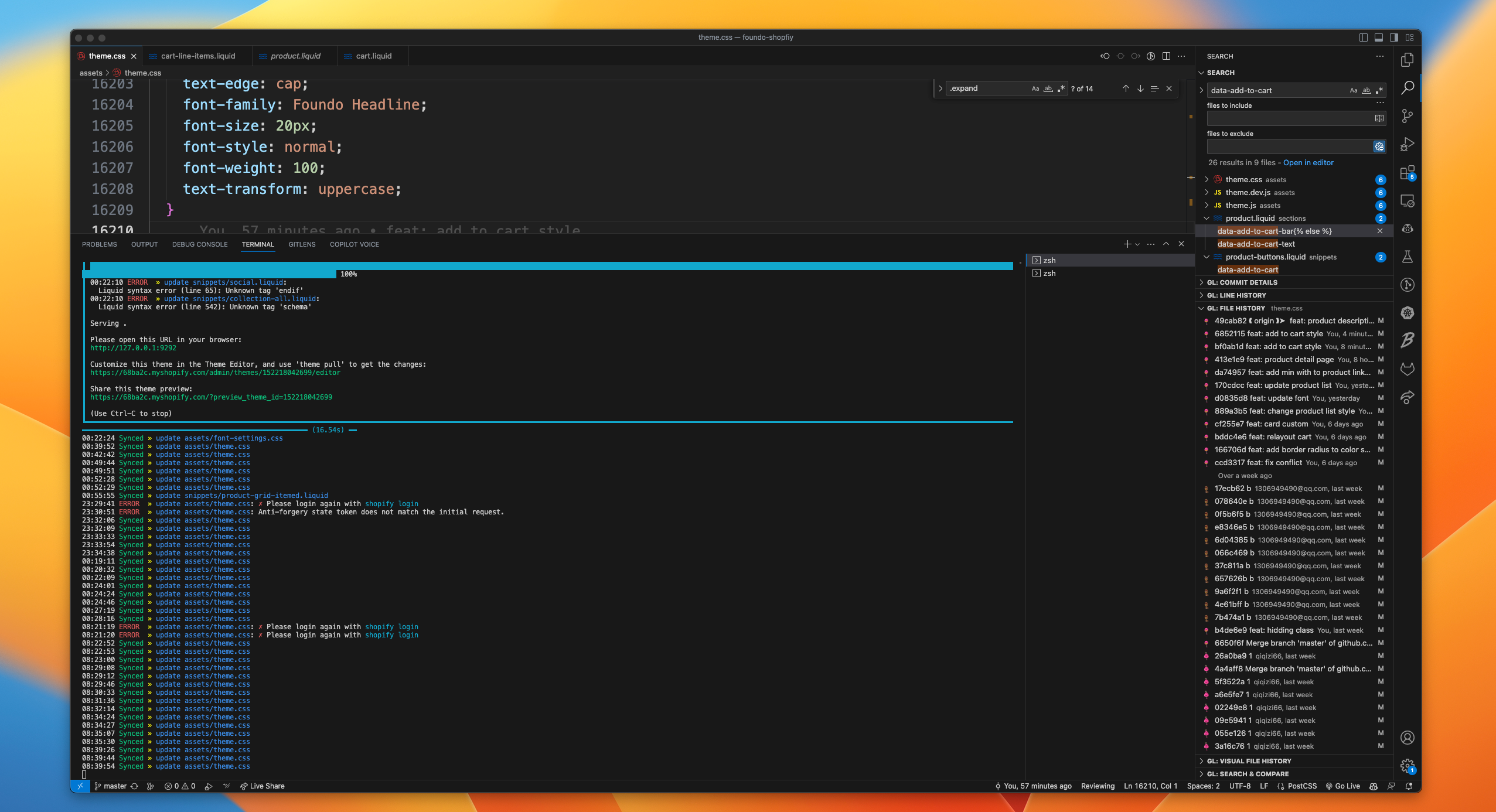The height and width of the screenshot is (812, 1496).
Task: Create a new terminal with the plus icon
Action: coord(1126,244)
